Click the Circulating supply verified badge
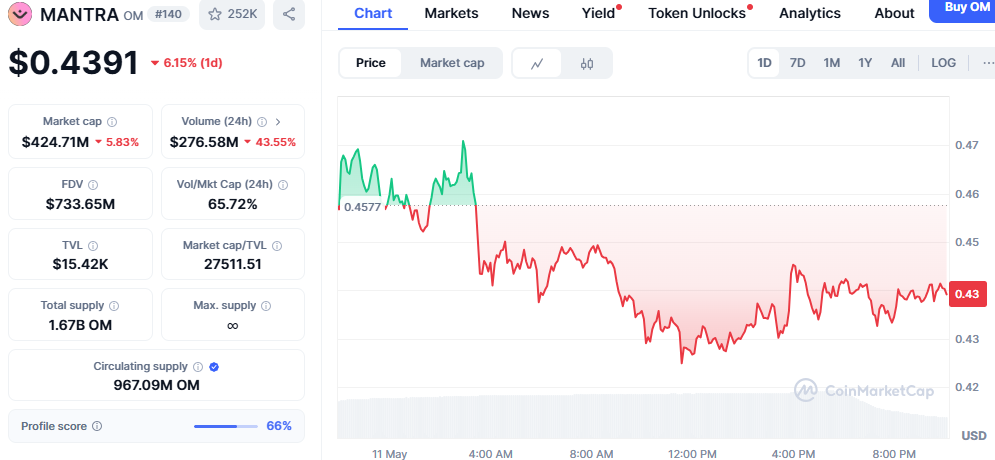Screen dimensions: 995x460 click(x=214, y=367)
